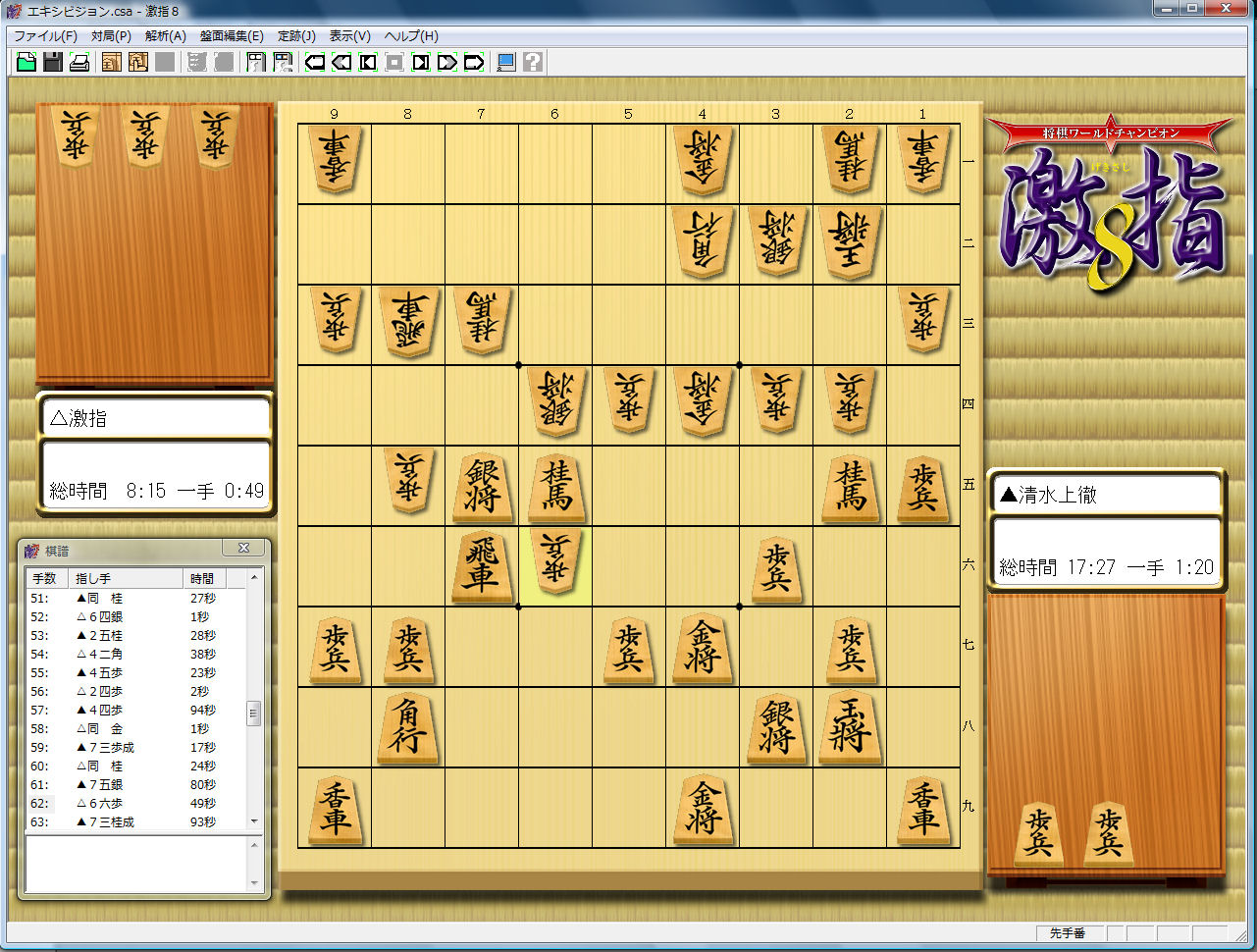Step forward one move with single-arrow button

(421, 63)
